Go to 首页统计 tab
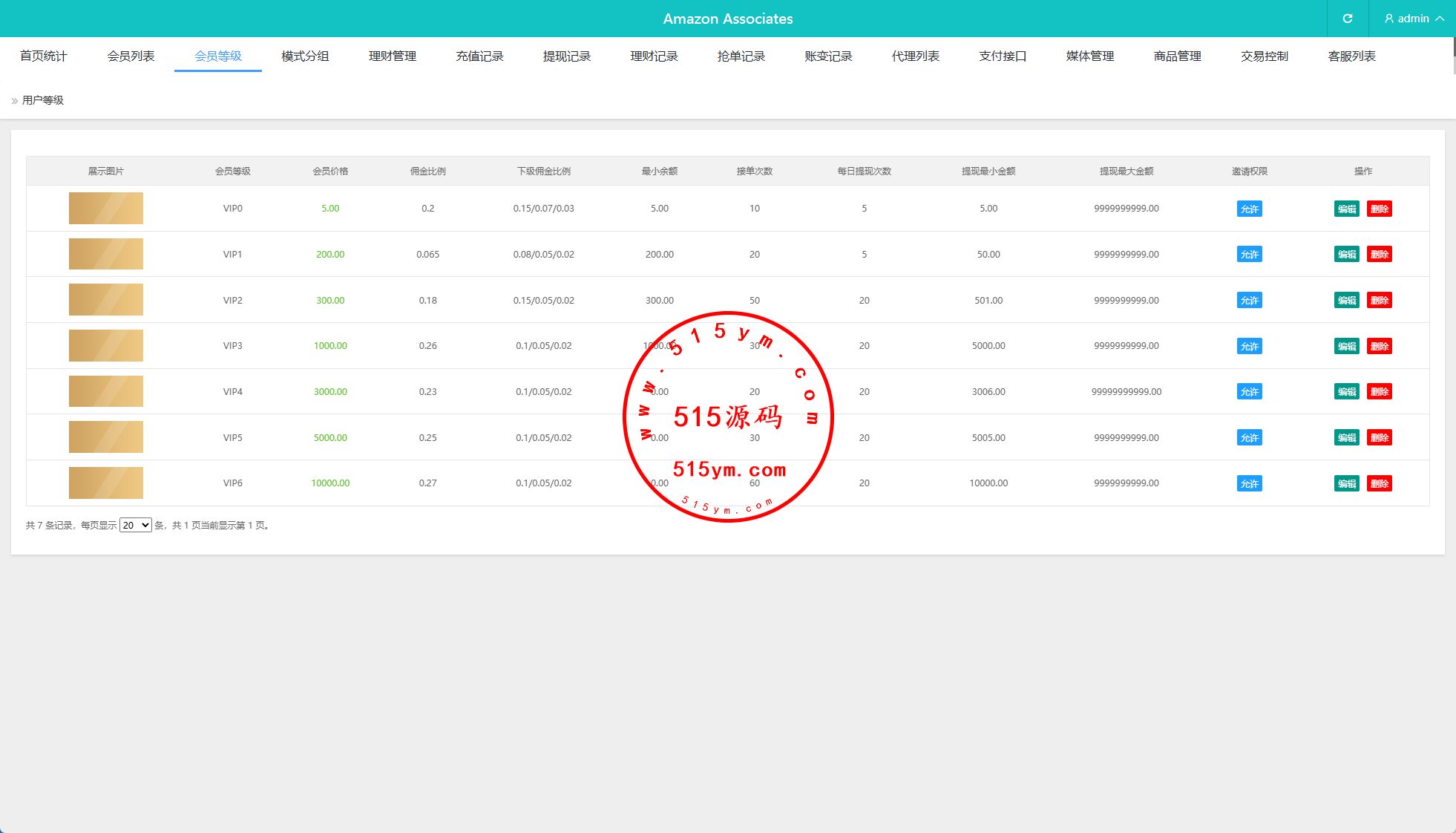 pos(44,56)
